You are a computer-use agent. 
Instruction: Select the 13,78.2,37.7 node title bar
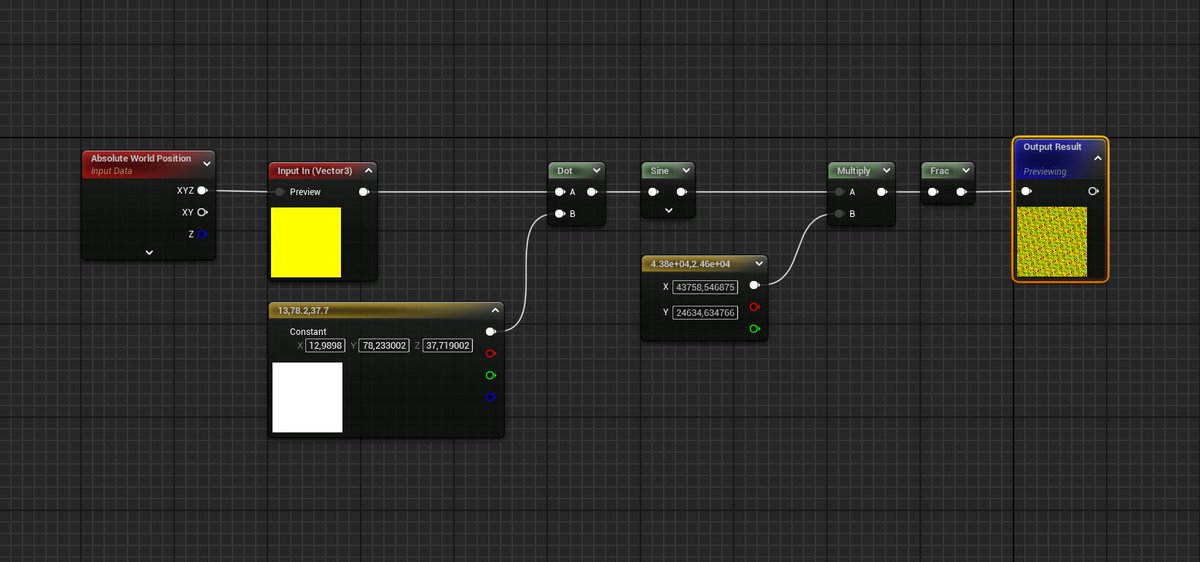point(386,310)
